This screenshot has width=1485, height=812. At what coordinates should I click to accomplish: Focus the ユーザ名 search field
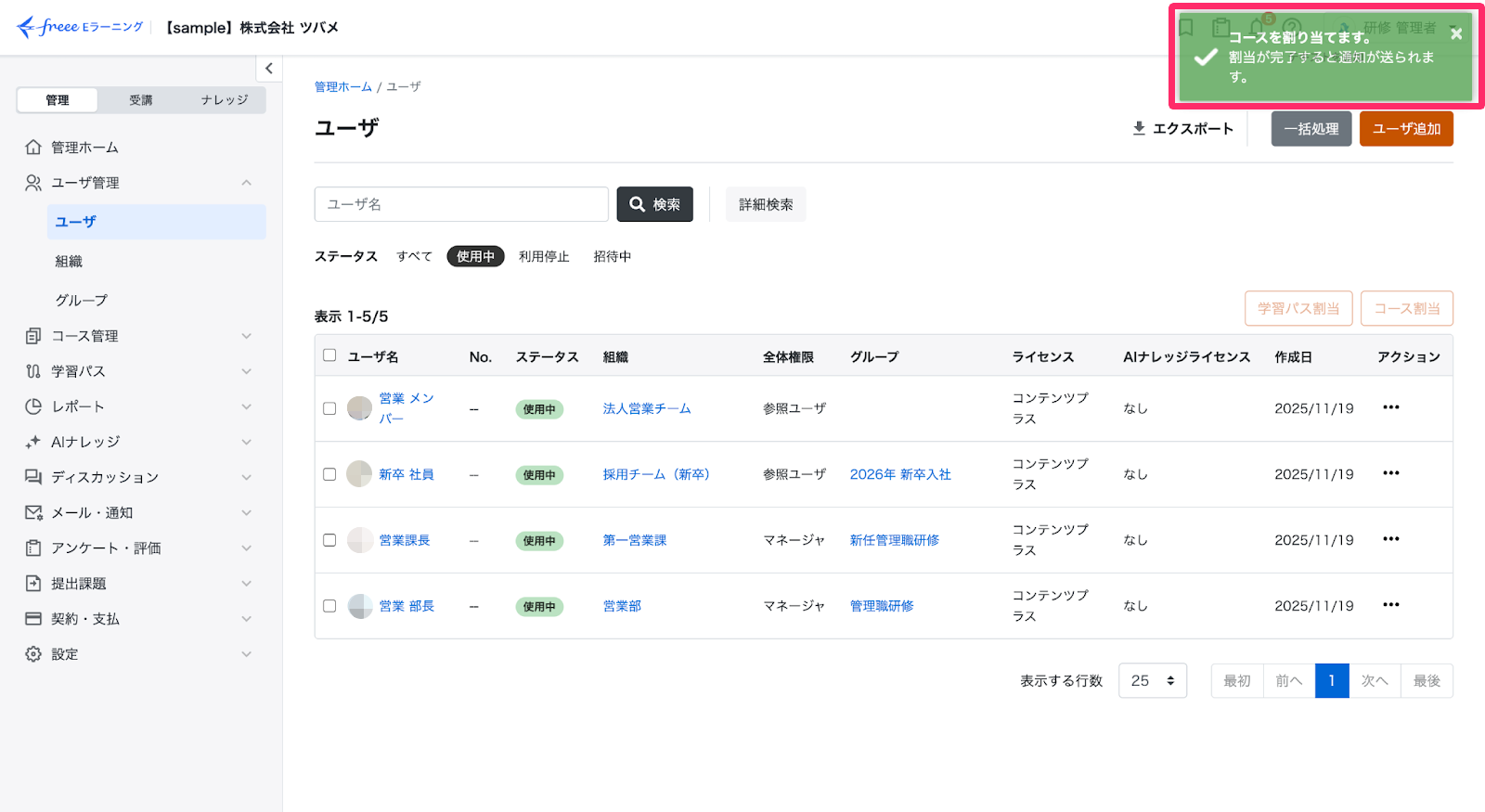pyautogui.click(x=461, y=204)
